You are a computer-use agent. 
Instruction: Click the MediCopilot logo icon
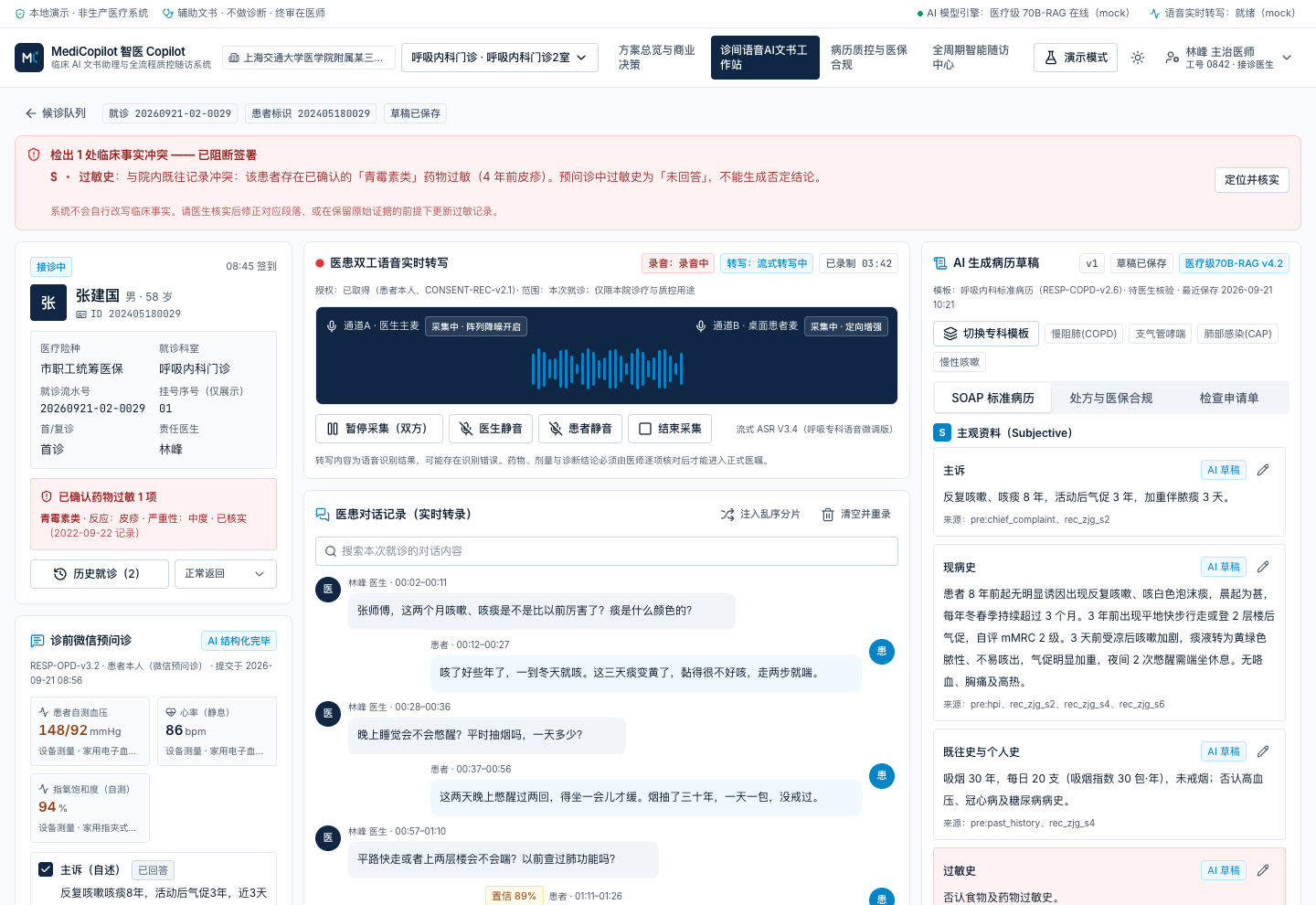click(x=29, y=58)
